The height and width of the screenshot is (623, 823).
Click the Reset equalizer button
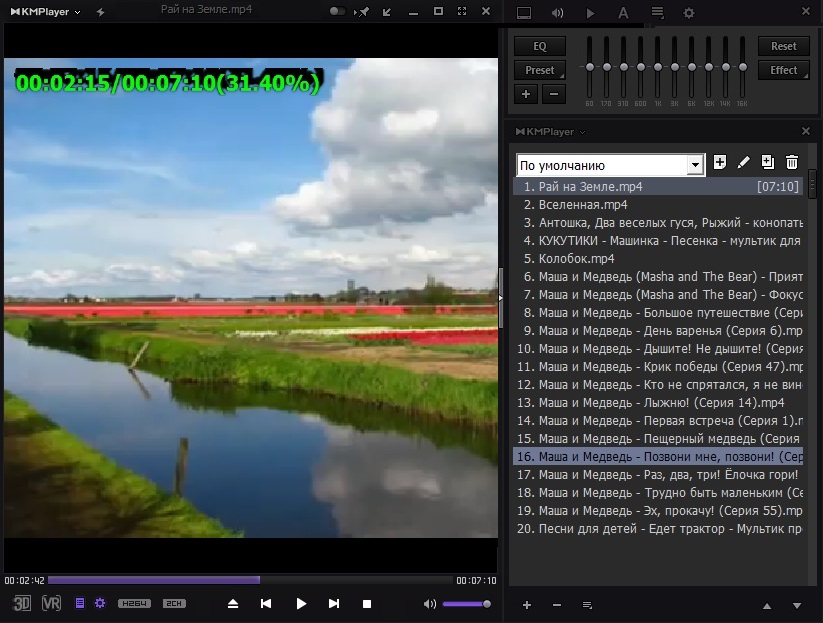pos(783,46)
